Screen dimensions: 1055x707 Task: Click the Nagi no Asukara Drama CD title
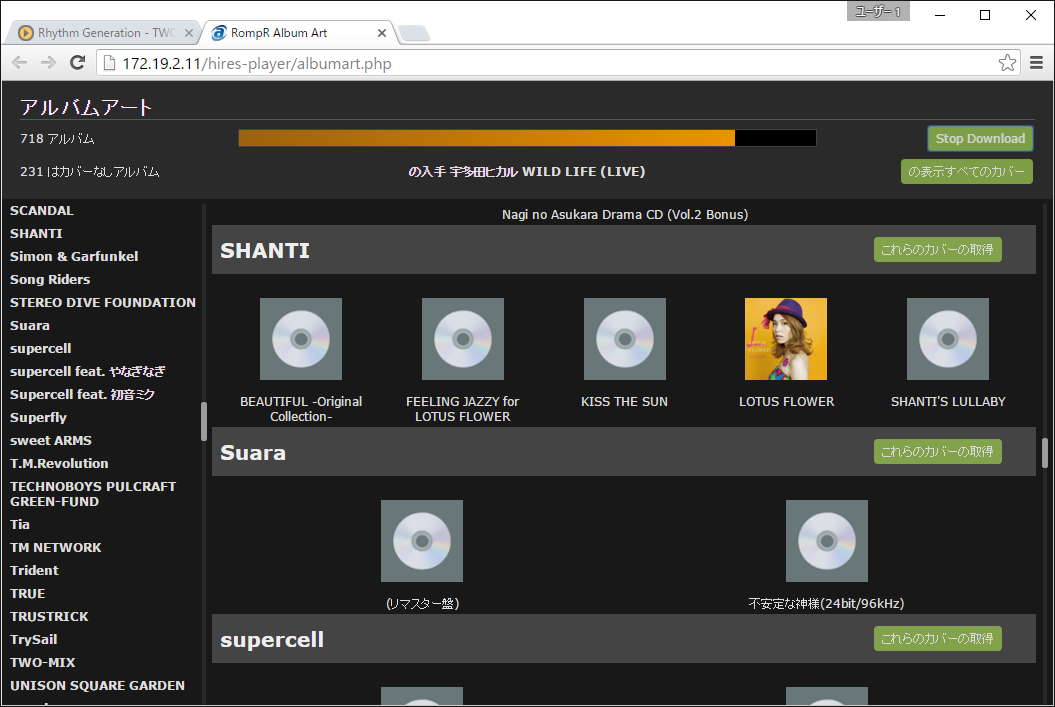(624, 215)
